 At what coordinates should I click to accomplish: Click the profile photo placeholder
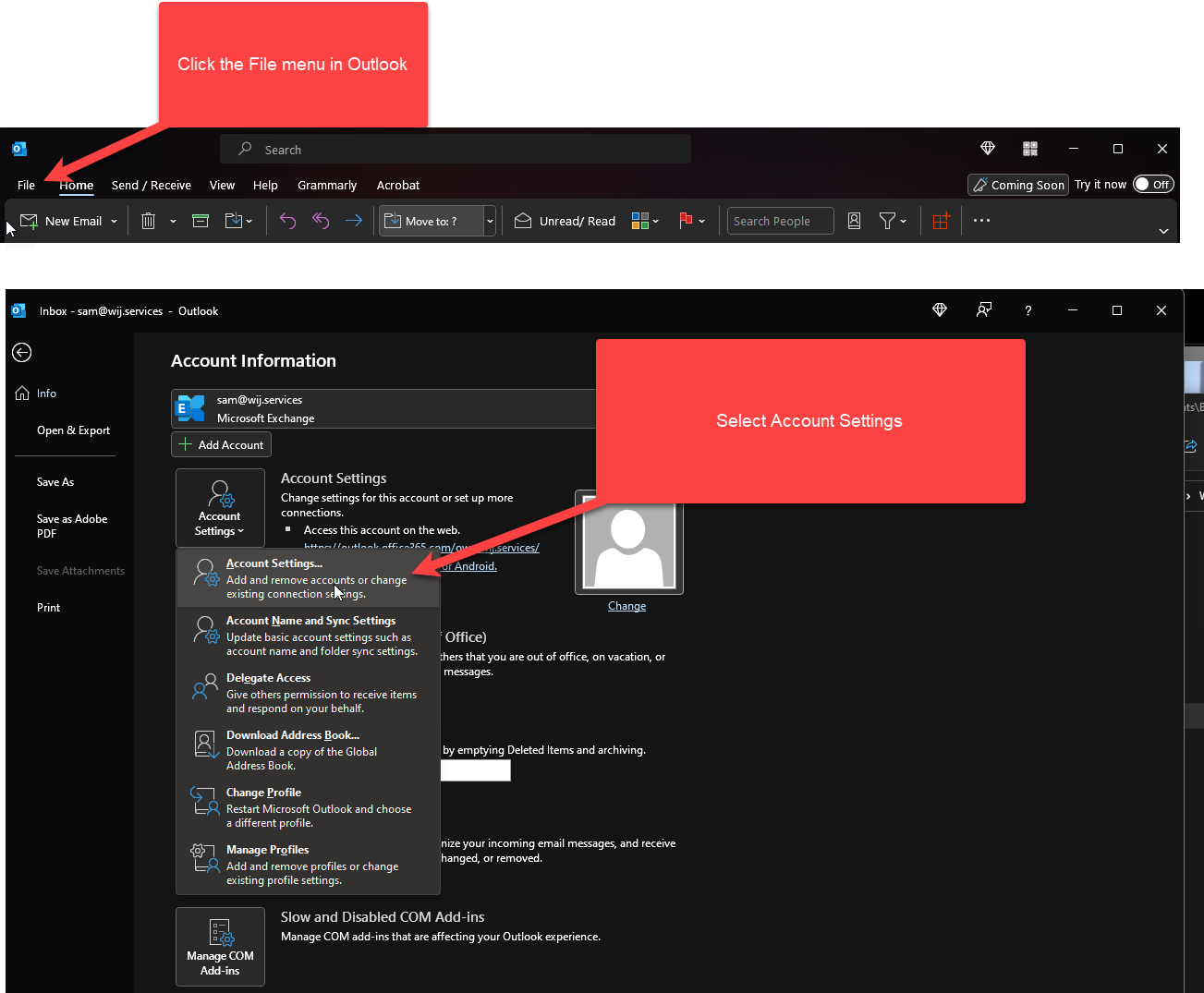coord(629,542)
